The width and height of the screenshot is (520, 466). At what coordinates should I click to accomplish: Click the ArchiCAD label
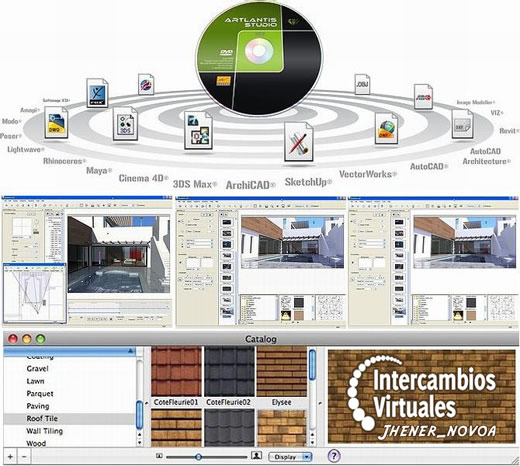tap(251, 185)
